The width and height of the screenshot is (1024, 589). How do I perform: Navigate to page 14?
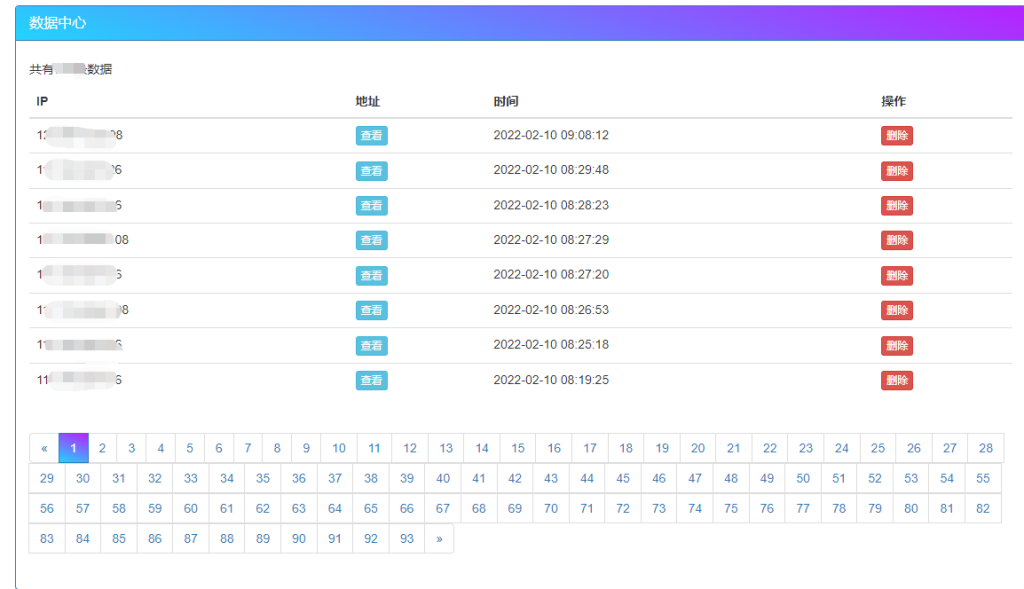pos(482,448)
